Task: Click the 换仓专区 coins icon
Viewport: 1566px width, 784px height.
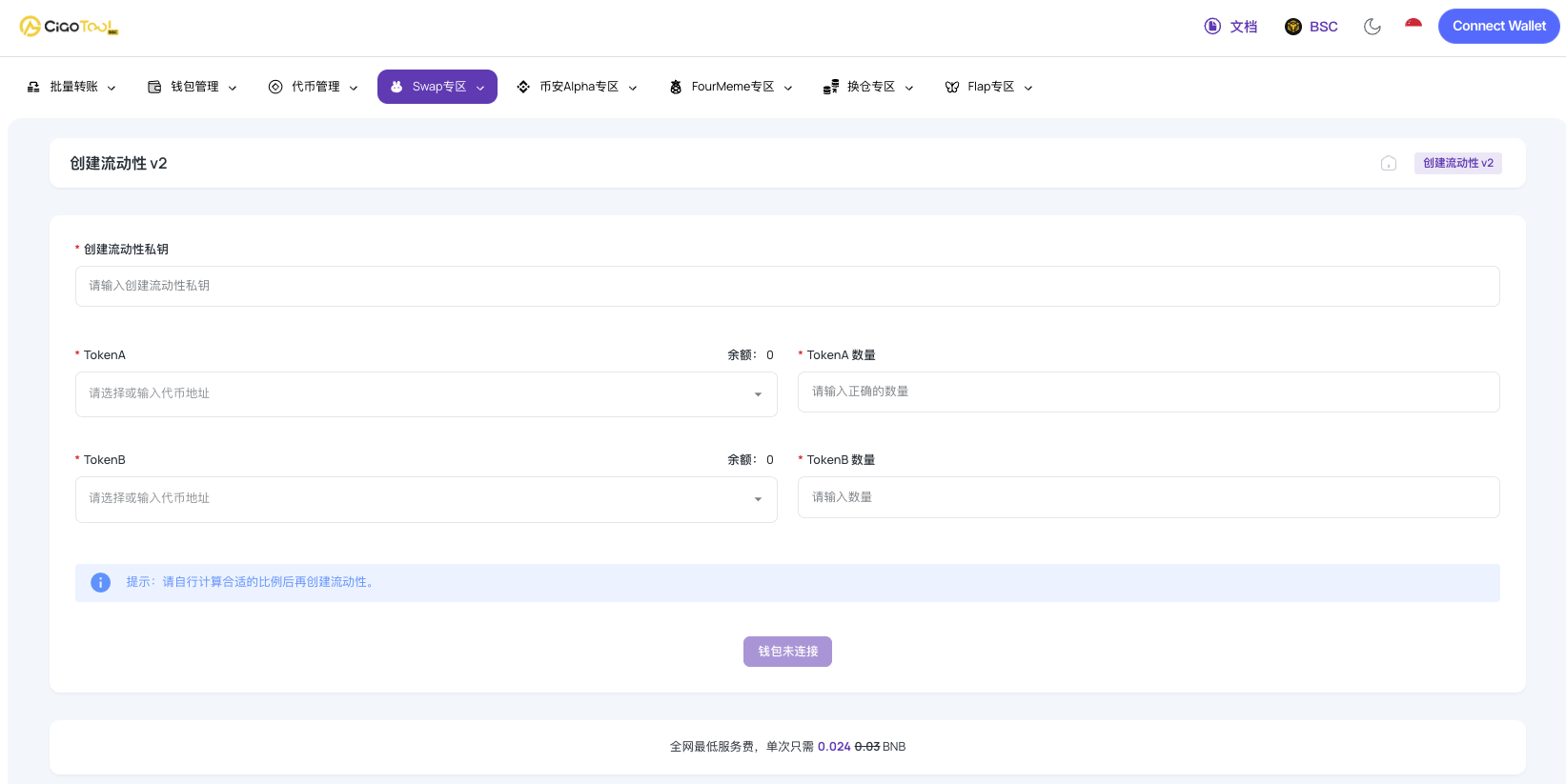Action: pos(831,87)
